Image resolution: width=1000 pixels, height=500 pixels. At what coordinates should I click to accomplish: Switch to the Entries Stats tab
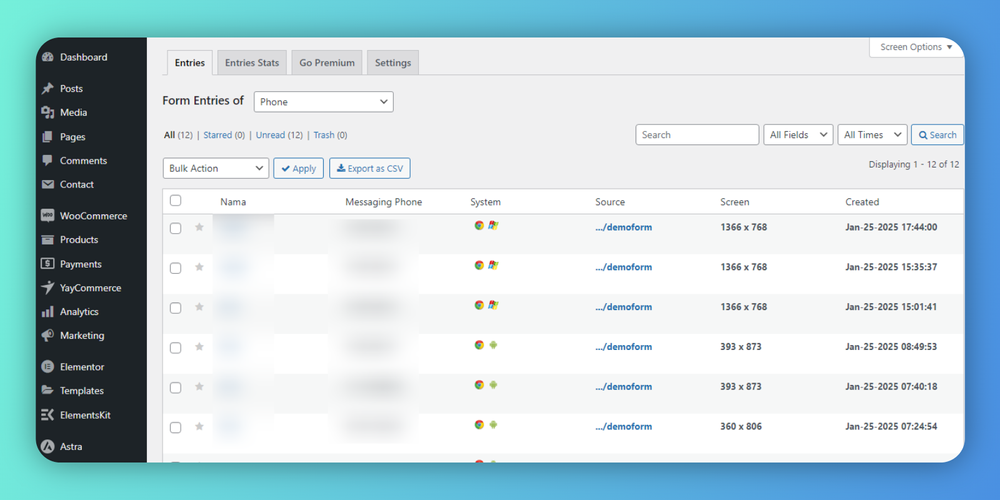tap(252, 62)
